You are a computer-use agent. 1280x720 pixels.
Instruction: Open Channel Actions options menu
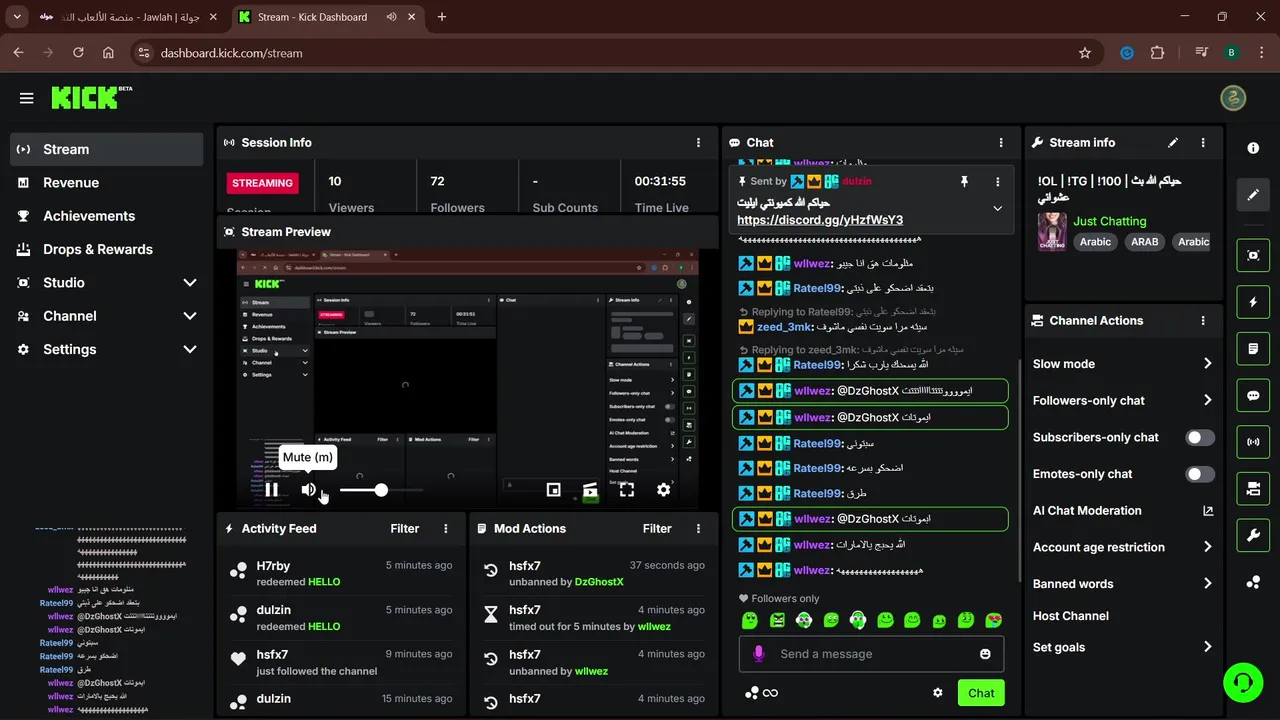point(1203,321)
